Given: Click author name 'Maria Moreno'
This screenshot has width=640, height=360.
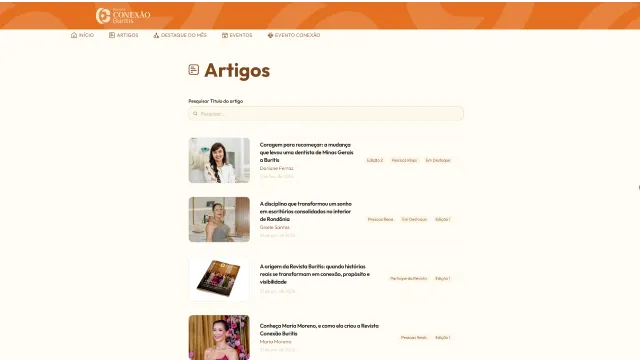Looking at the screenshot, I should click(276, 342).
